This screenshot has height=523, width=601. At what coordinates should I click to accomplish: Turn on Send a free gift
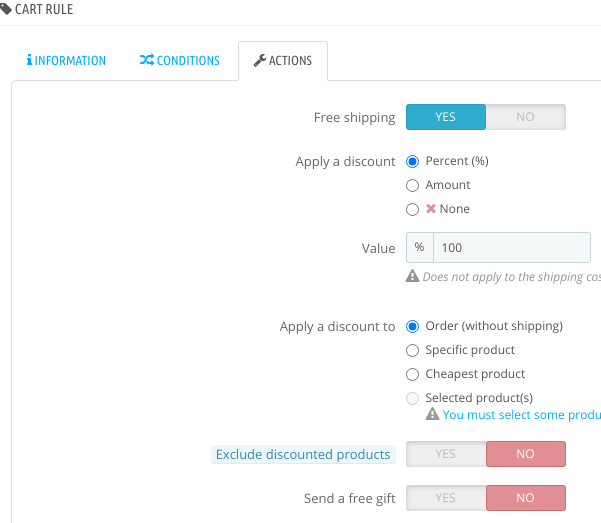(446, 498)
